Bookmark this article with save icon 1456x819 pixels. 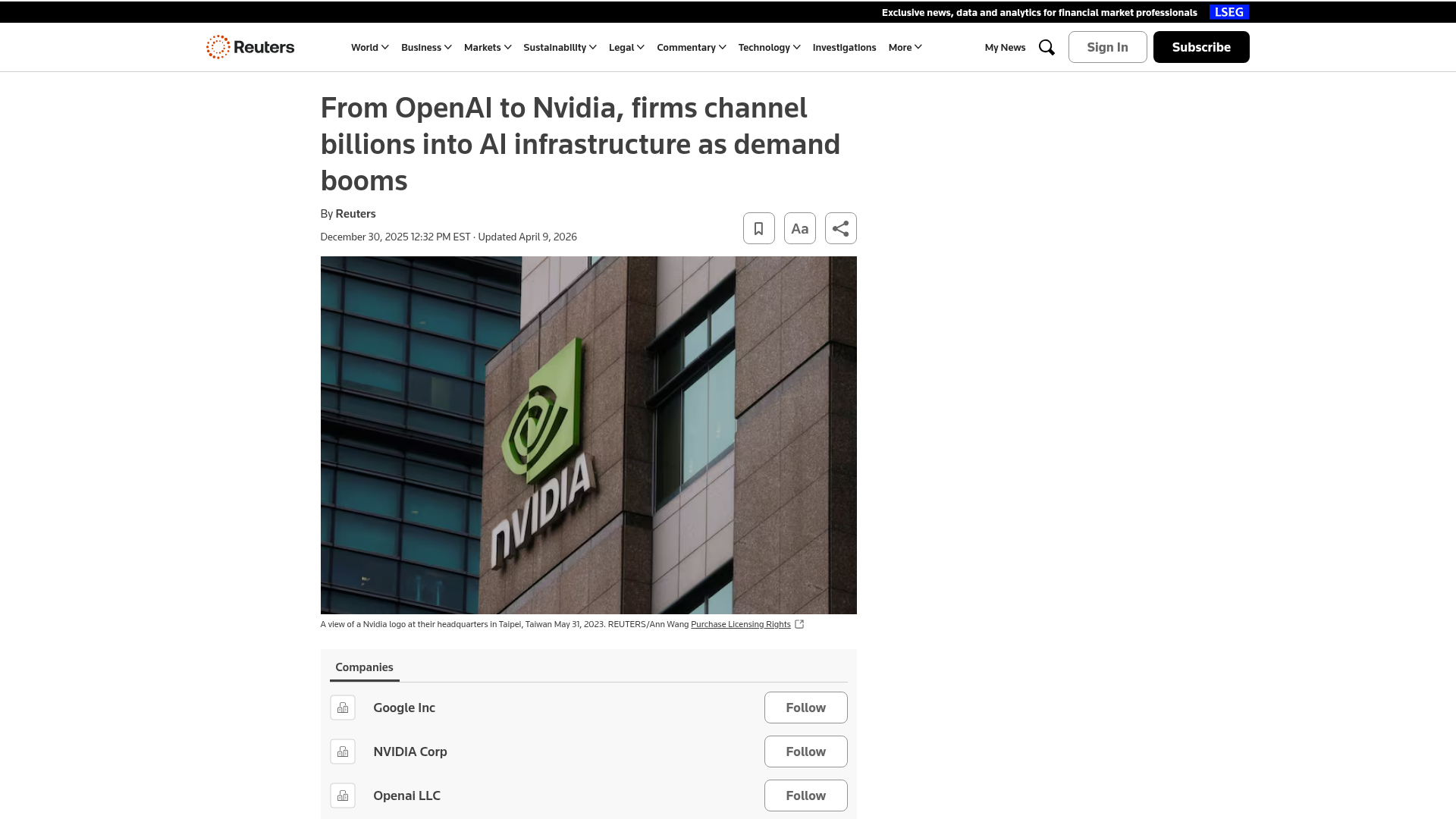758,228
